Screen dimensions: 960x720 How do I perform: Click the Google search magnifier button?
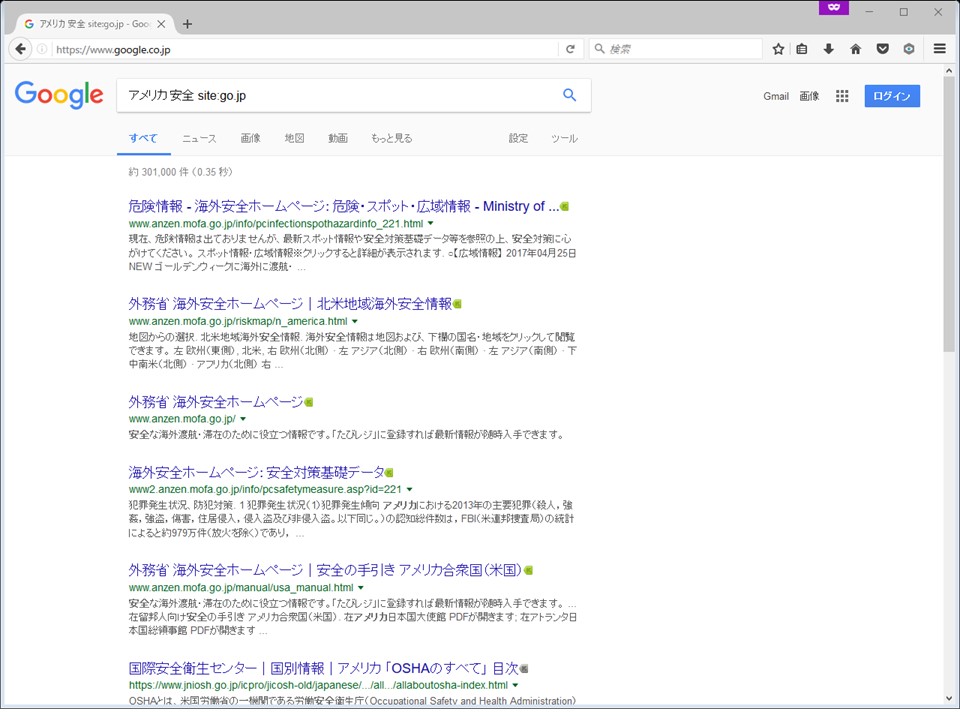(x=569, y=95)
